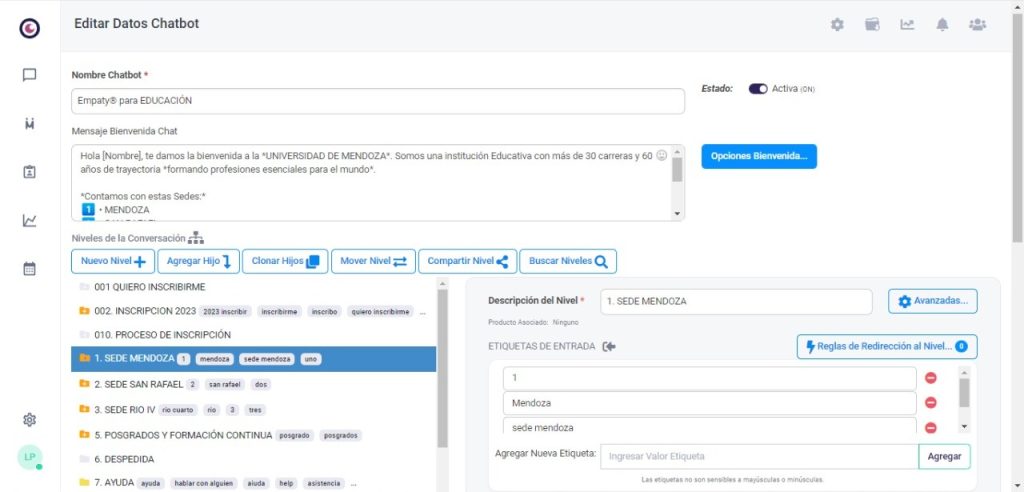Click Agregar tag button
Screen dimensions: 1024x492
pos(944,457)
